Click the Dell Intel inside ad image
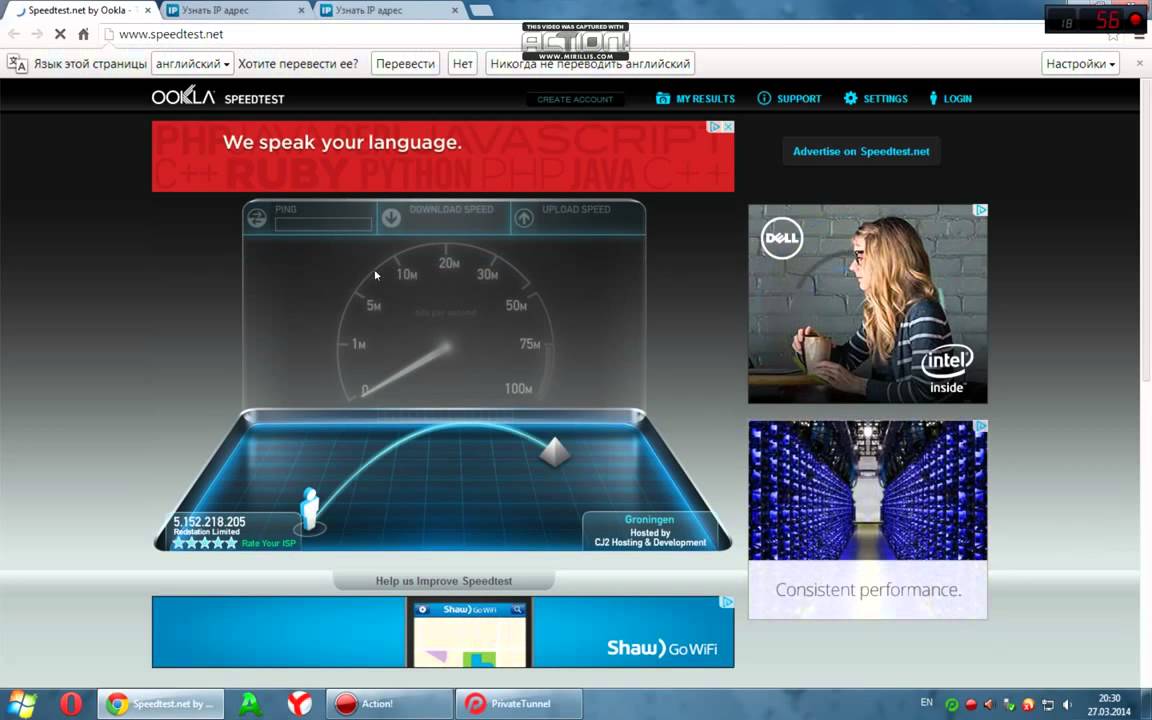Screen dimensions: 1152x720 tap(868, 304)
